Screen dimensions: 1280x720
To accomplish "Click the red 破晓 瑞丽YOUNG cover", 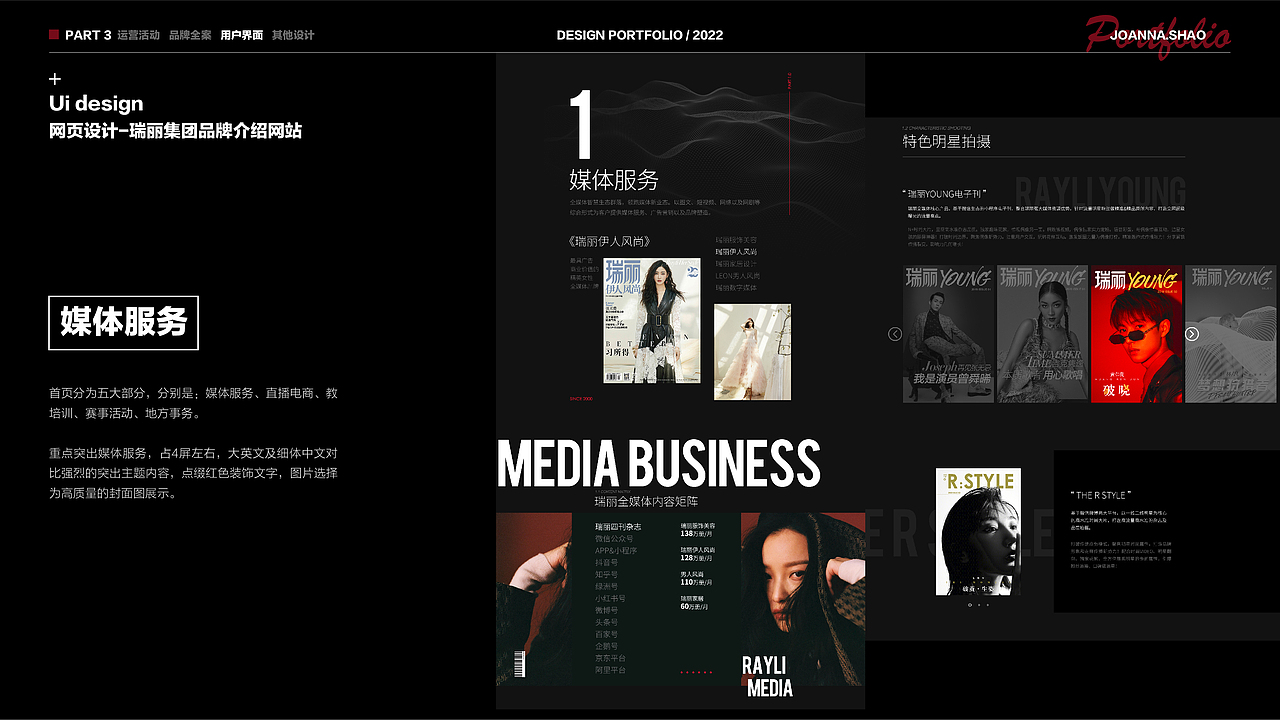I will coord(1136,334).
